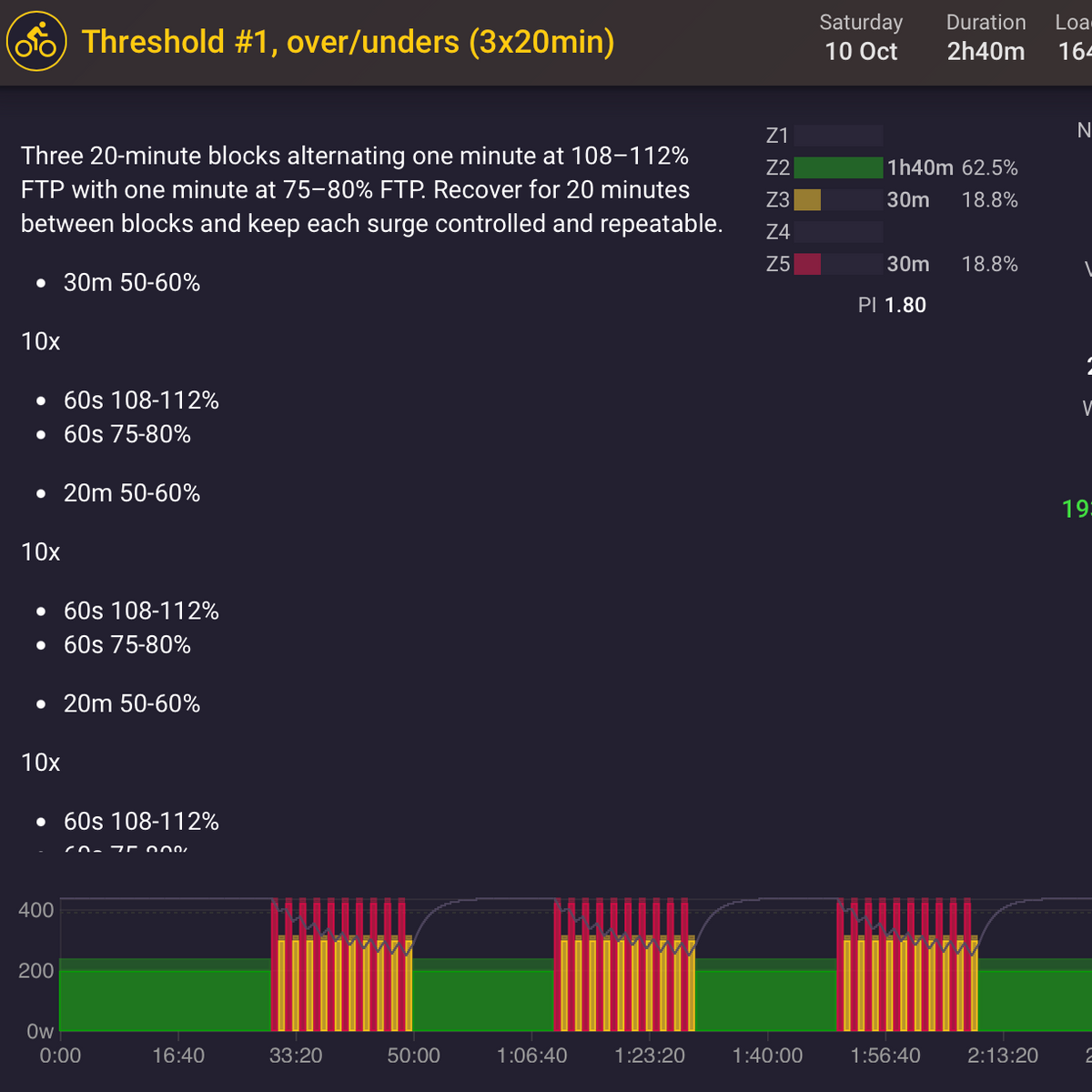The width and height of the screenshot is (1092, 1092).
Task: Click the "18.8%" value in the Z5 row
Action: point(989,264)
